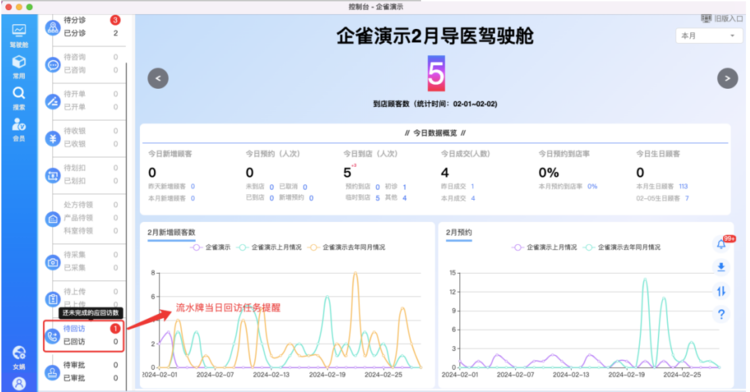Click the floating download icon
The width and height of the screenshot is (750, 392).
721,267
